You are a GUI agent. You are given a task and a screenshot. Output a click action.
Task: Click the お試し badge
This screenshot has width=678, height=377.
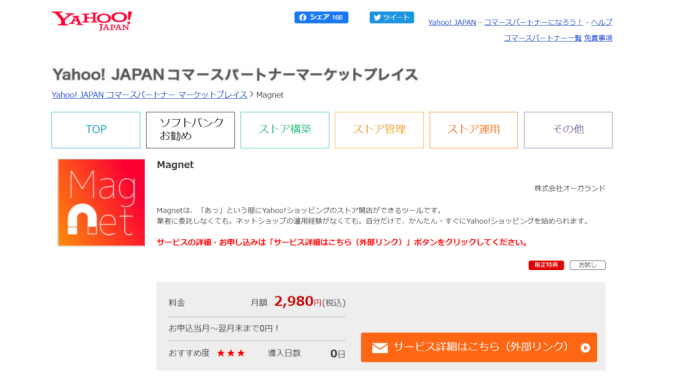point(587,265)
